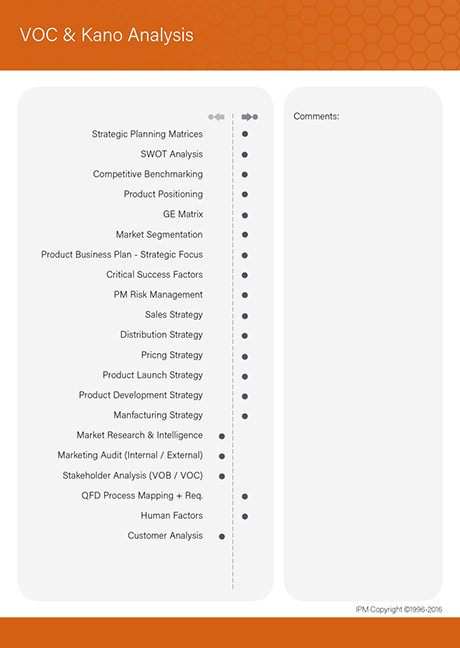Screen dimensions: 460x648
Task: Select the GE Matrix dot
Action: [x=245, y=215]
